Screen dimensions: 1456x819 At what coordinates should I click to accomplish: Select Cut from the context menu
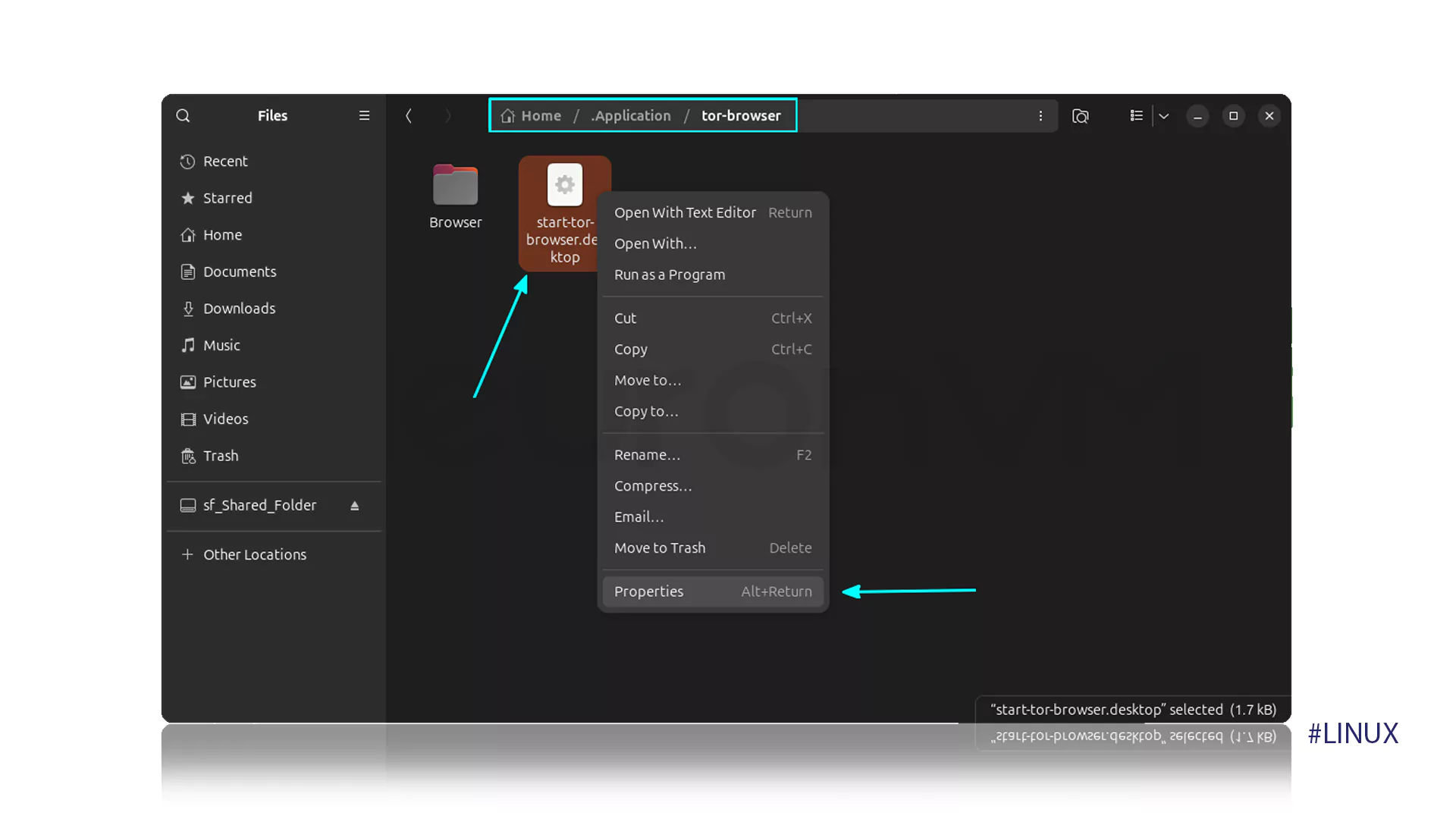[713, 318]
